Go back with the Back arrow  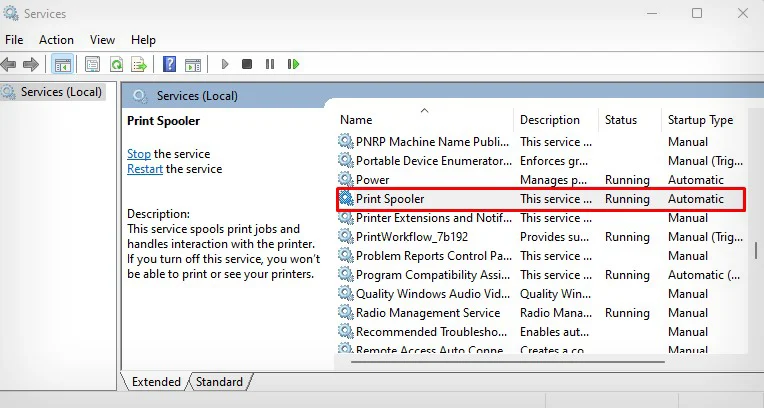click(9, 64)
